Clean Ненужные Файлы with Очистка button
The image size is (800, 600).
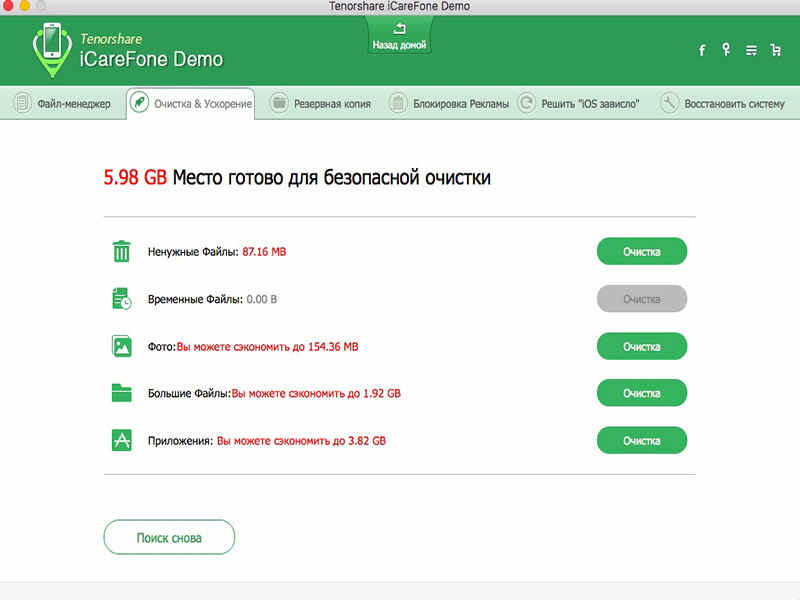point(642,252)
